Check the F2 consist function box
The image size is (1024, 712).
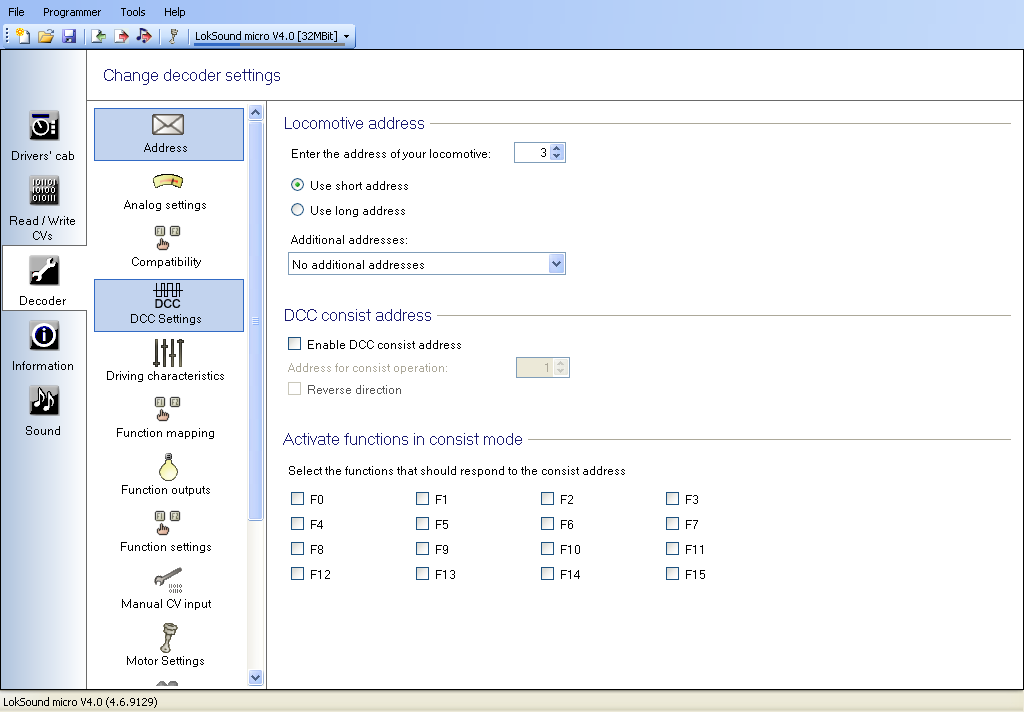click(x=547, y=499)
